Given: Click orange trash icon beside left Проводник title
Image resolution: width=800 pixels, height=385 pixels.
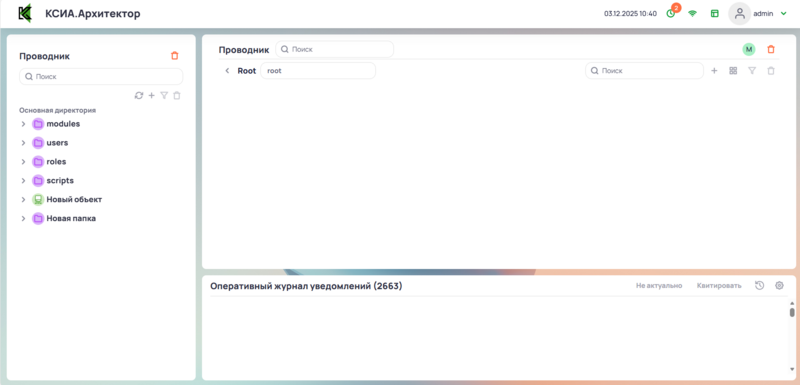Looking at the screenshot, I should 174,56.
